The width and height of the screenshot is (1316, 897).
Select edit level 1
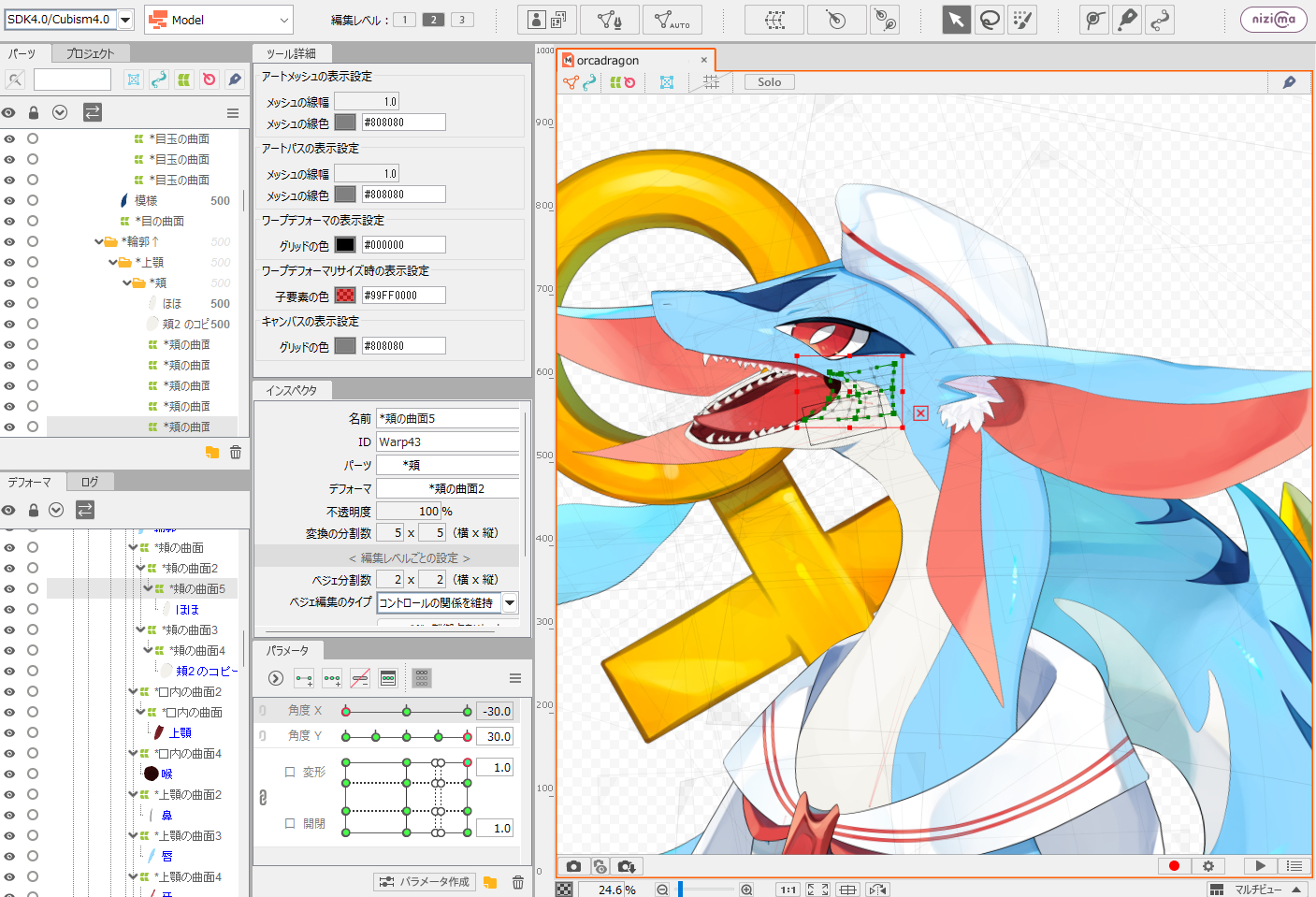tap(404, 20)
